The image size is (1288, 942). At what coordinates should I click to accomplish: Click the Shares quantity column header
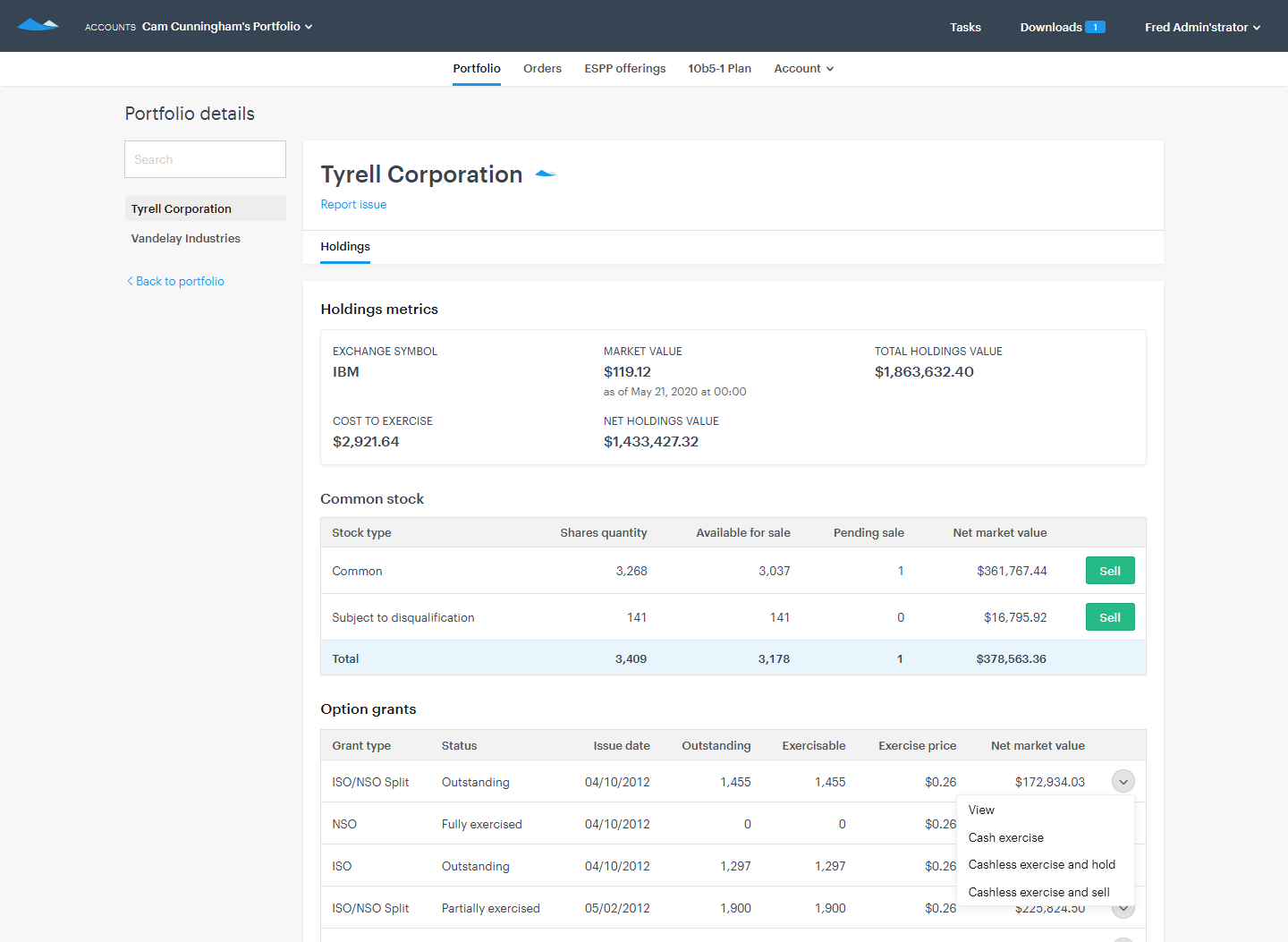tap(604, 532)
